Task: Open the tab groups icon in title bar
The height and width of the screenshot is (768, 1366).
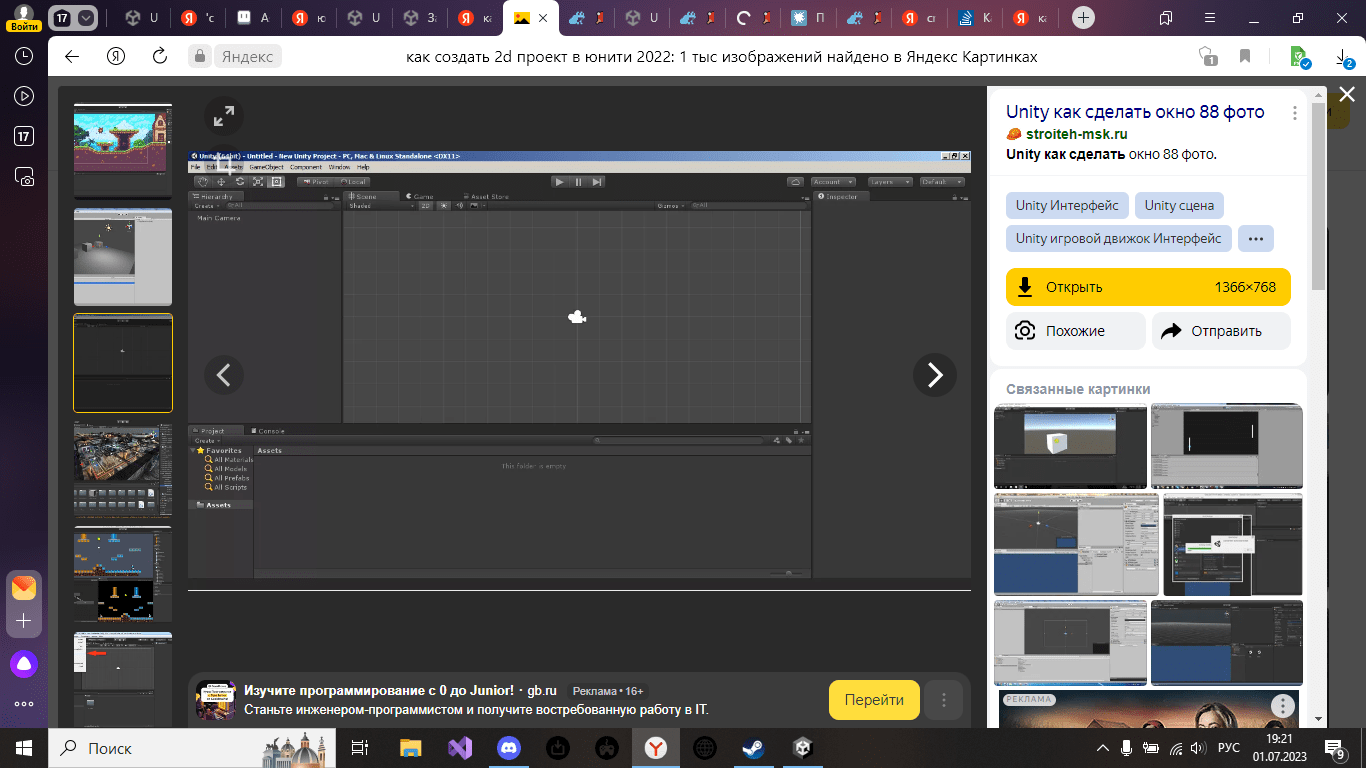Action: click(1166, 18)
